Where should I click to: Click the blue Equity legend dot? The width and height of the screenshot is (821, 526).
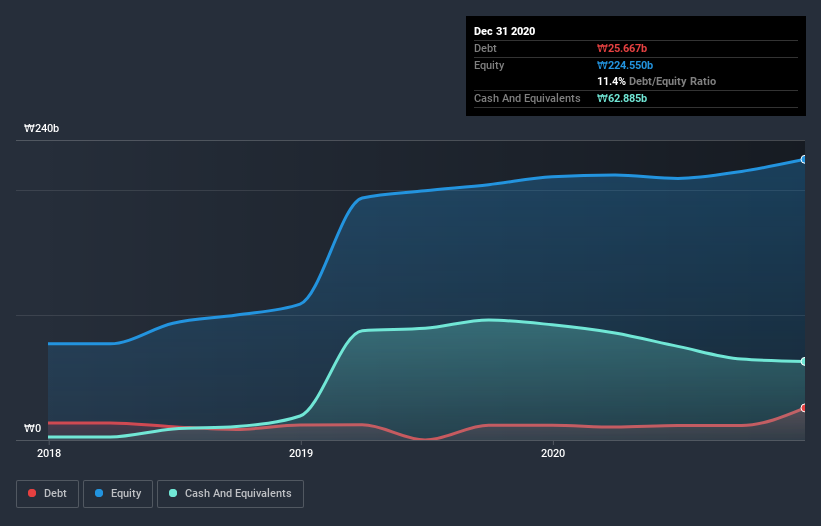click(99, 493)
